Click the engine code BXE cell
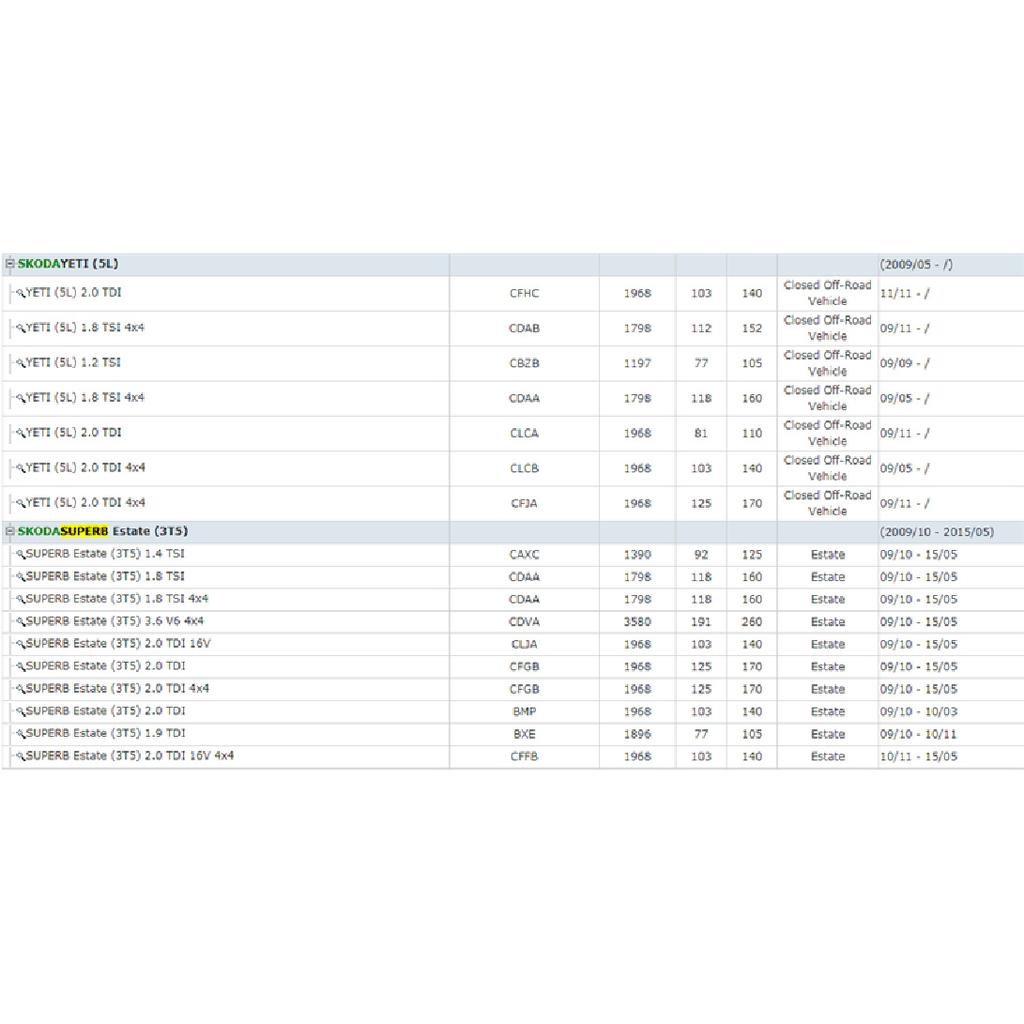This screenshot has width=1024, height=1024. coord(524,734)
